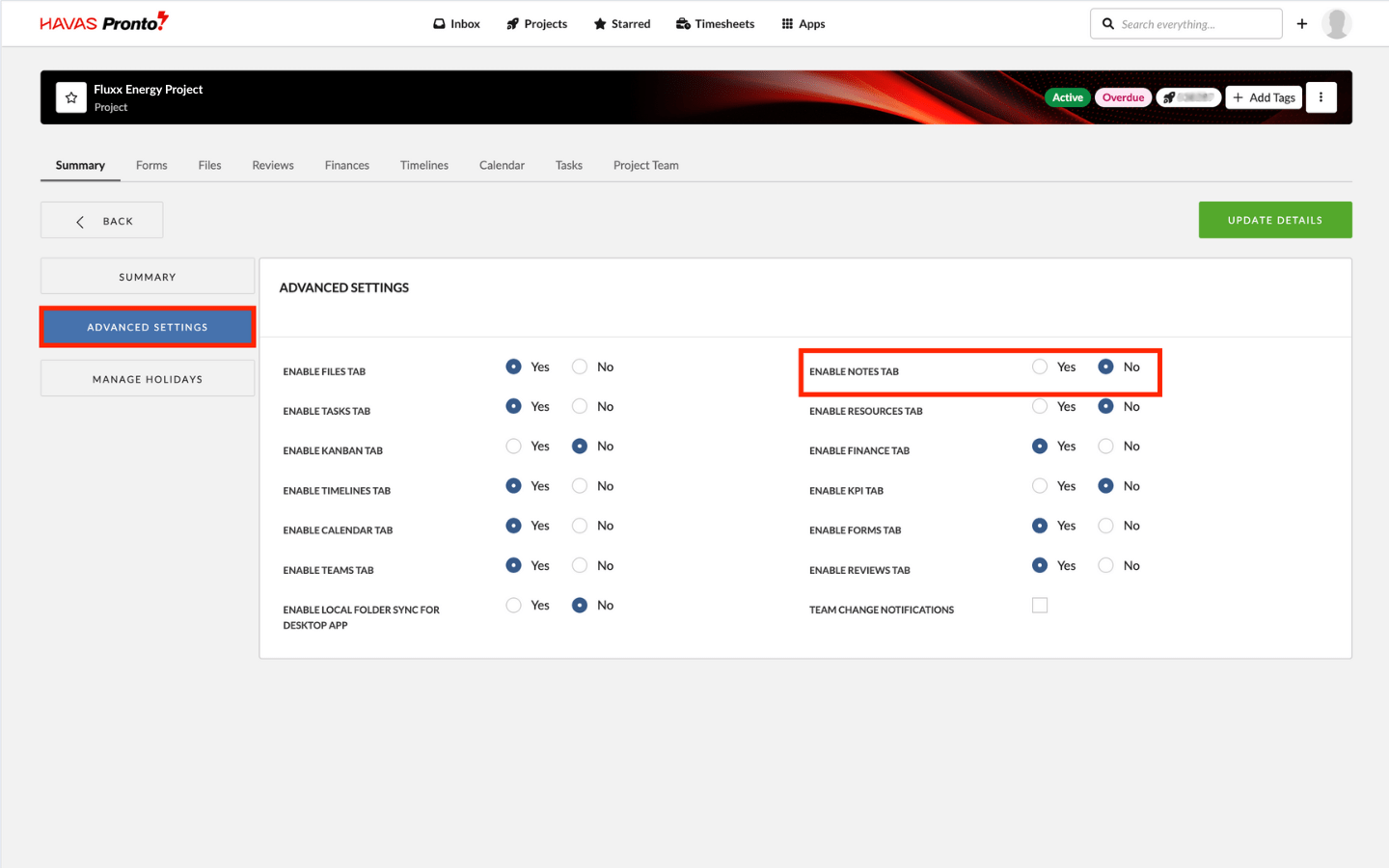Set Enable Finance Tab to No
This screenshot has height=868, width=1389.
(1106, 446)
